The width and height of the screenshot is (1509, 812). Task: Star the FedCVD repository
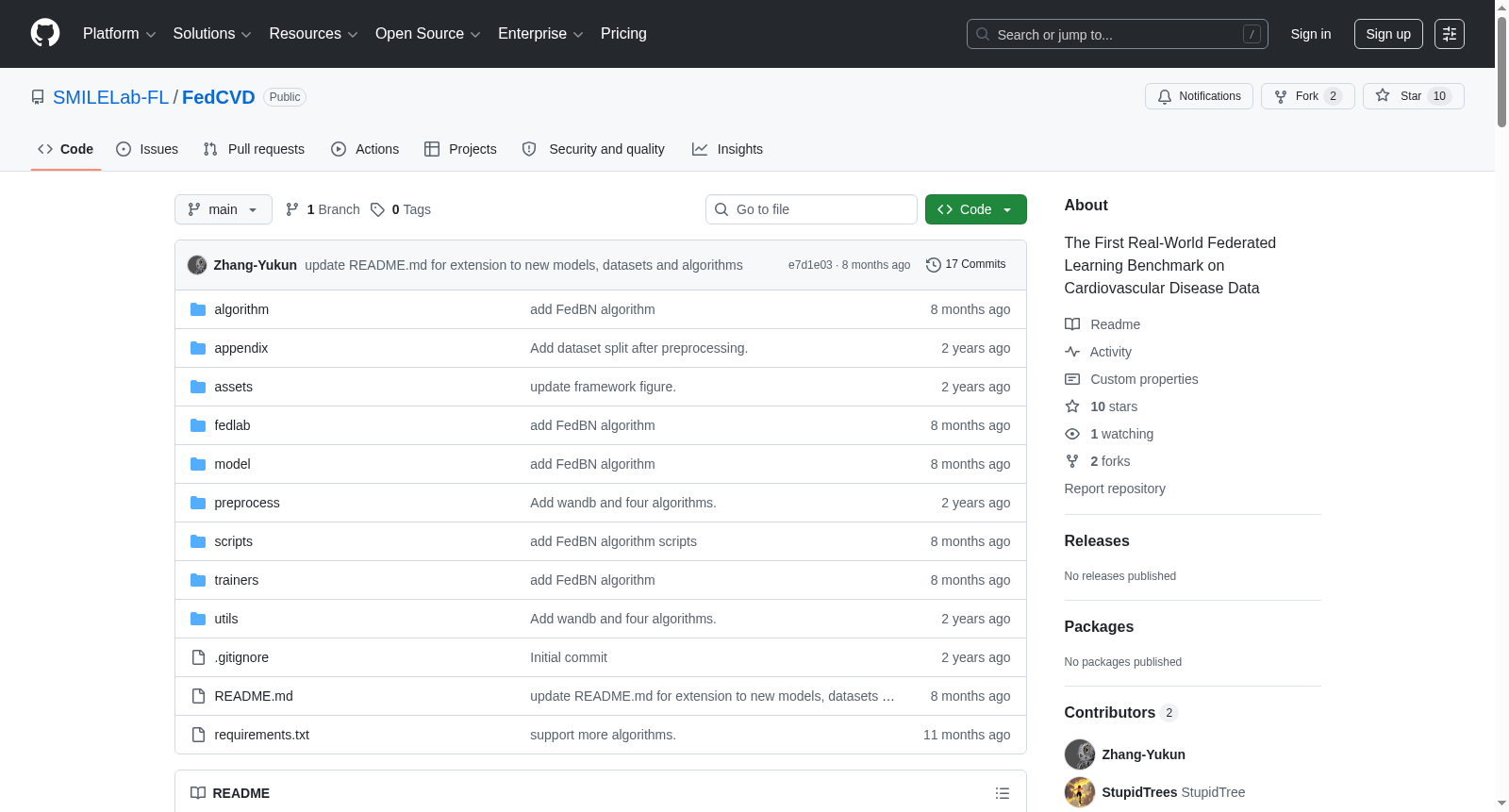(1413, 96)
